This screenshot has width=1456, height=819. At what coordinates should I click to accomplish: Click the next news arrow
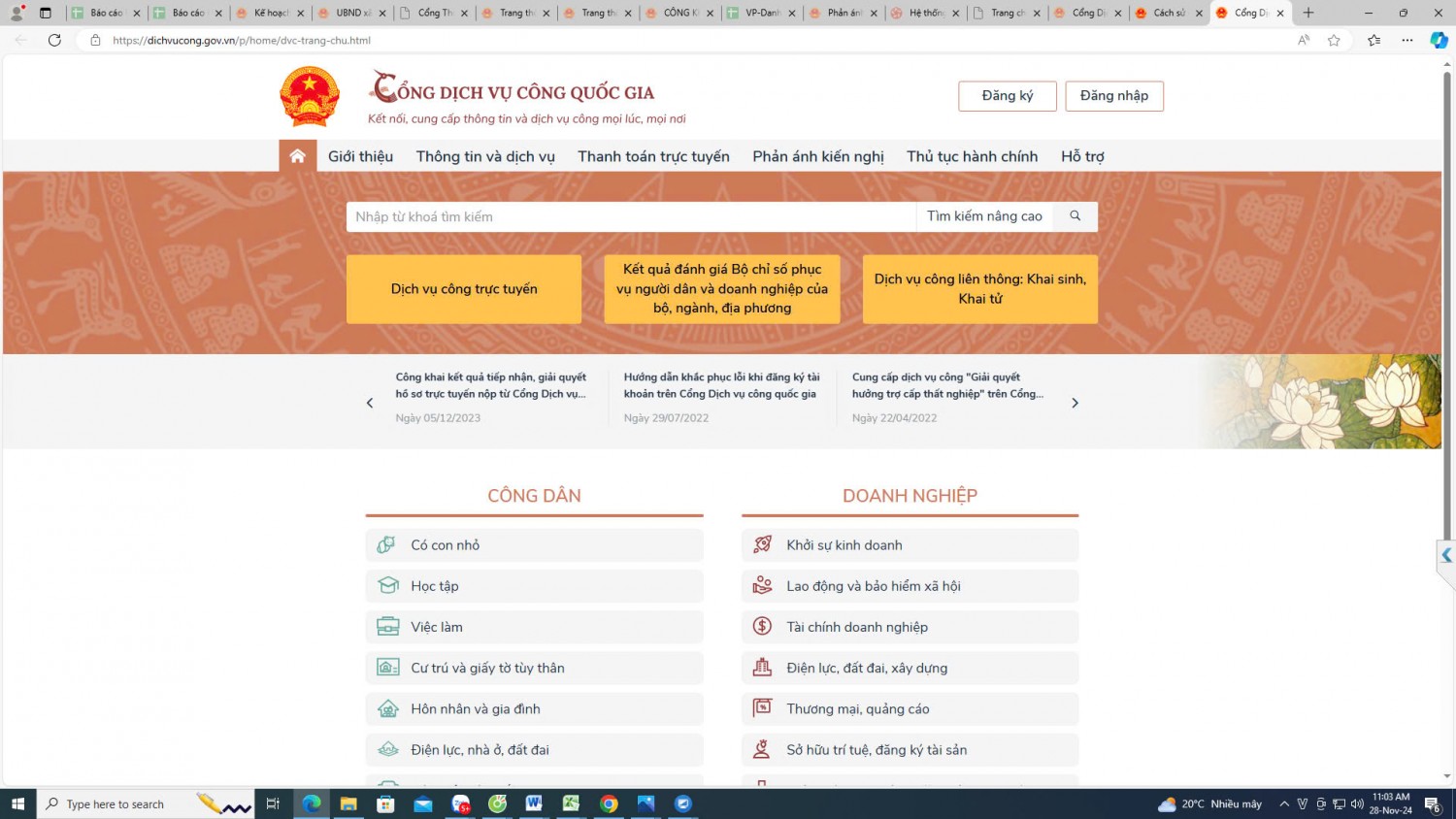point(1075,403)
